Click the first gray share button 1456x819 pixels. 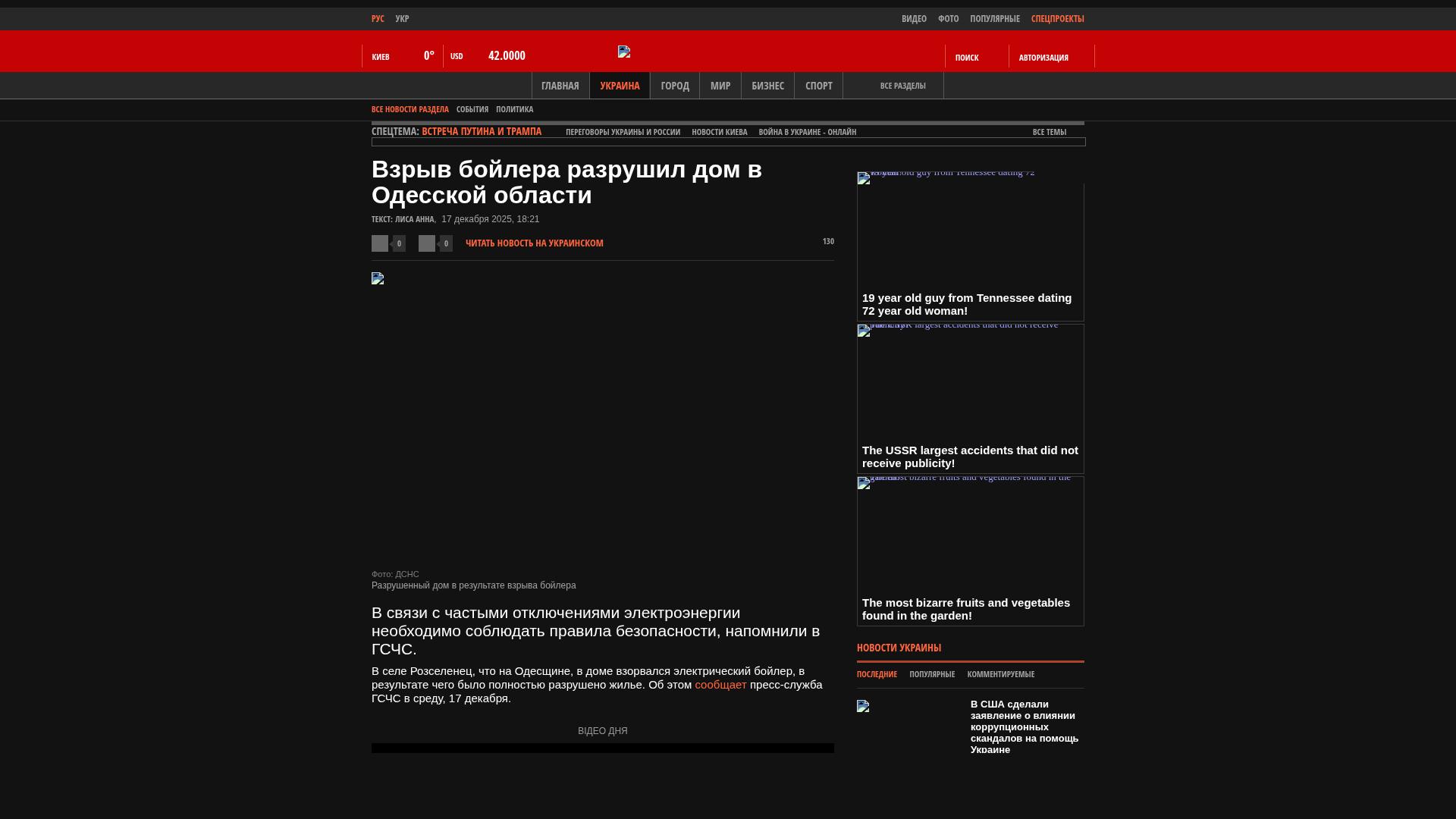[x=380, y=243]
